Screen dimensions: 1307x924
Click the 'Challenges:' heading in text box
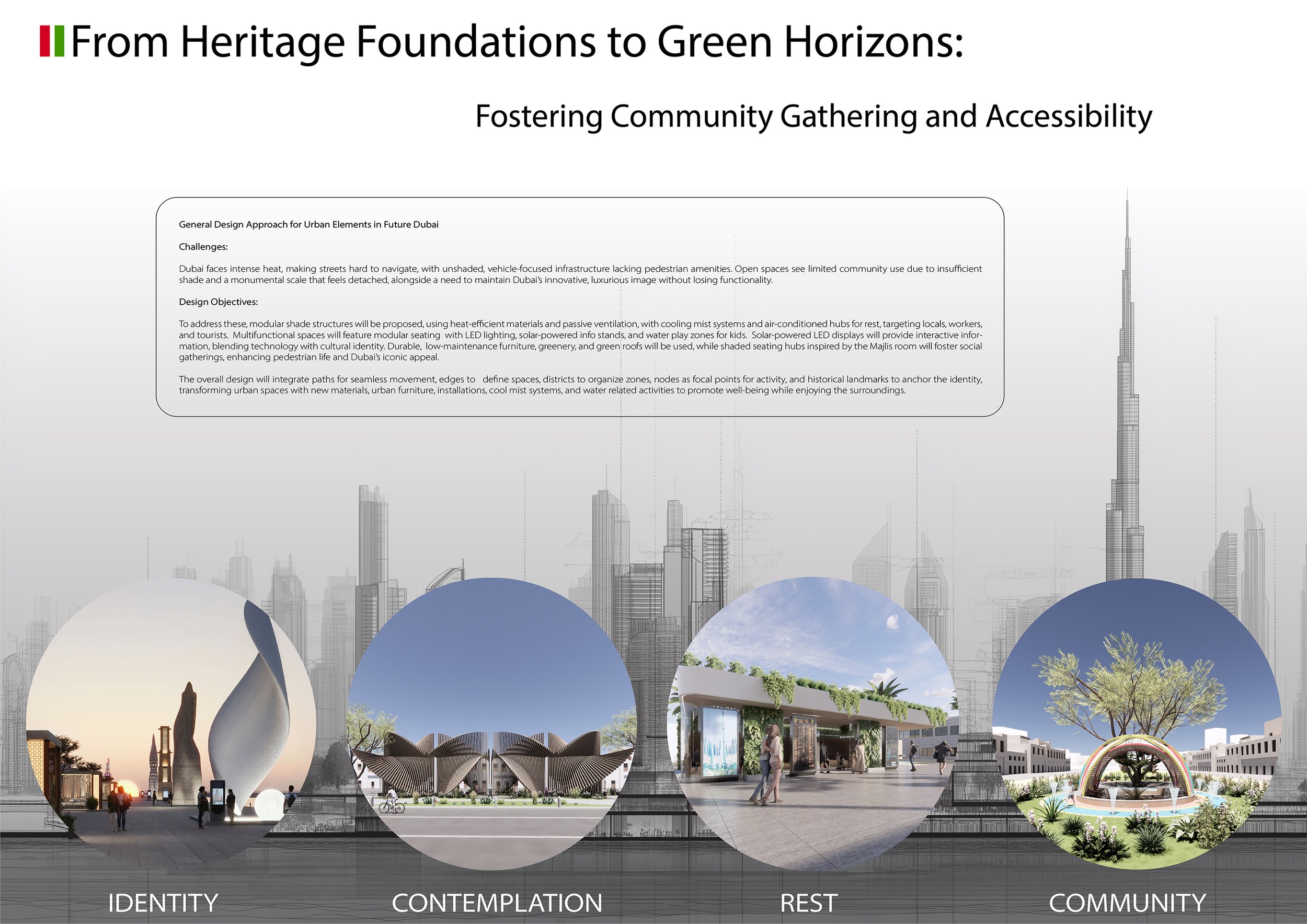[x=203, y=247]
